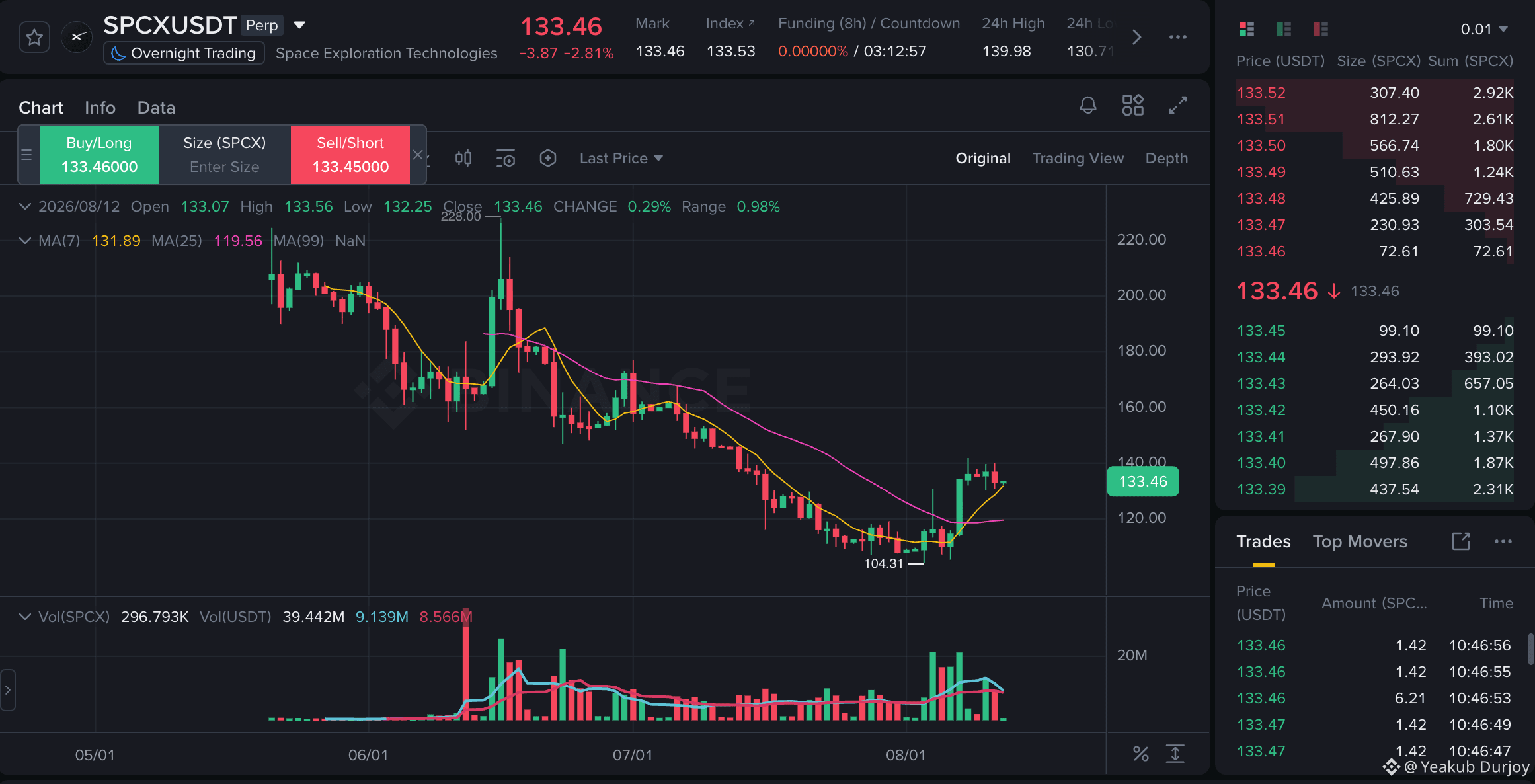1535x784 pixels.
Task: Expand the left side panel arrow
Action: pos(7,690)
